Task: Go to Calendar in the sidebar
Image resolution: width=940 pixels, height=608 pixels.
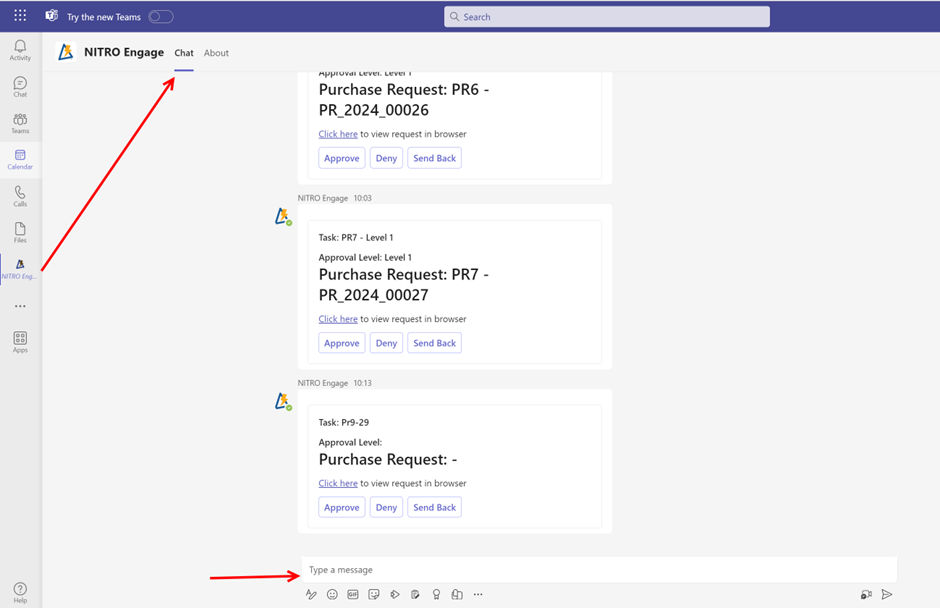Action: pos(20,159)
